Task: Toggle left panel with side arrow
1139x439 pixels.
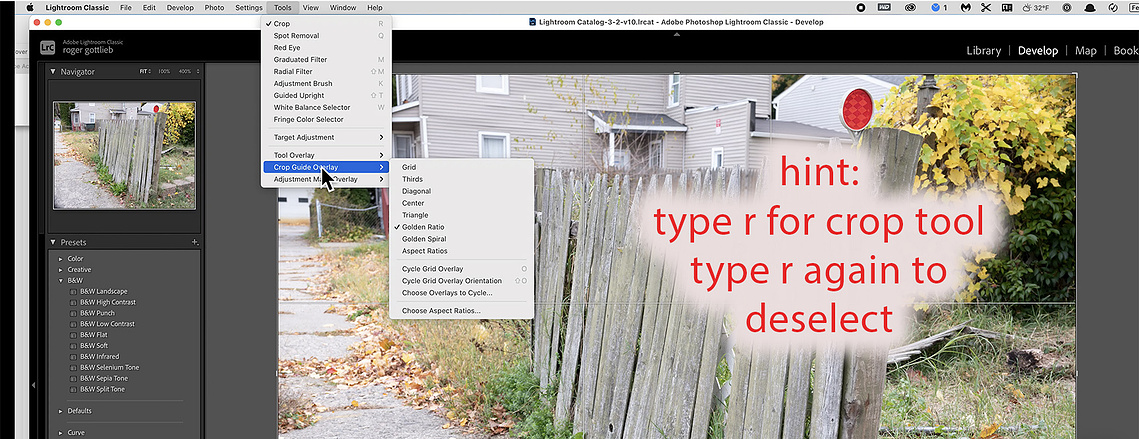Action: [x=32, y=385]
